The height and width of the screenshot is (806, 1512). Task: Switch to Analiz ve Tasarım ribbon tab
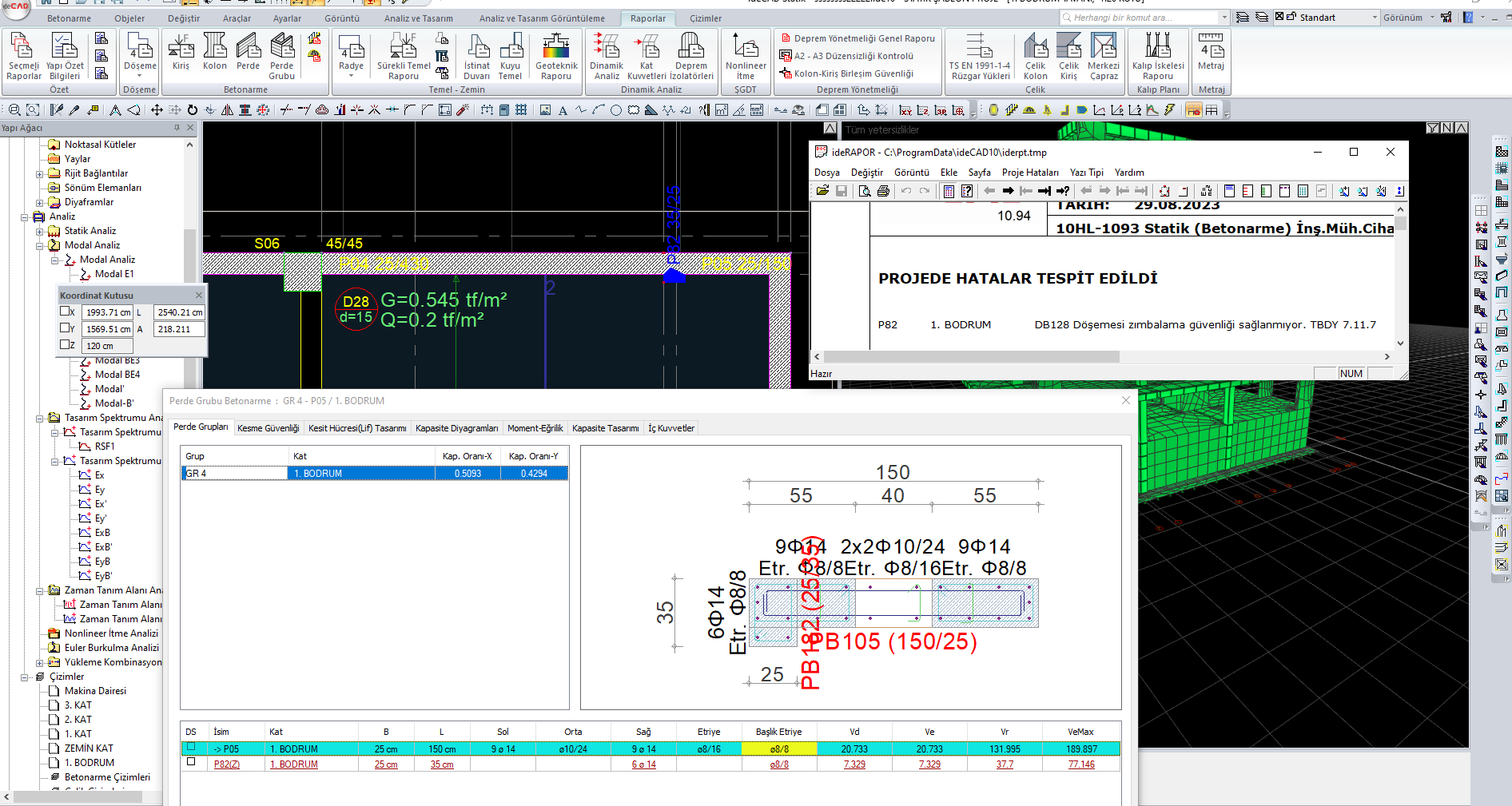[418, 18]
